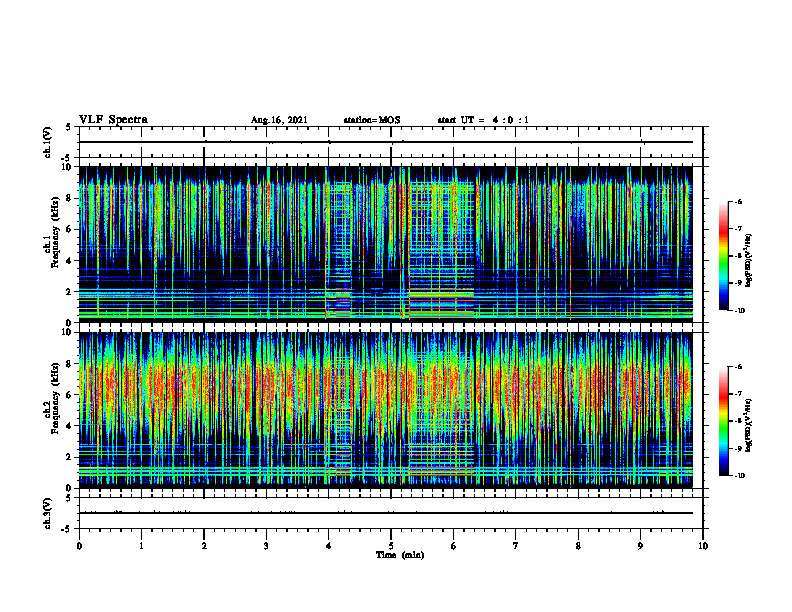Screen dimensions: 792x612
Task: Click "-6" tick on ch.1 color bar
Action: [x=738, y=201]
